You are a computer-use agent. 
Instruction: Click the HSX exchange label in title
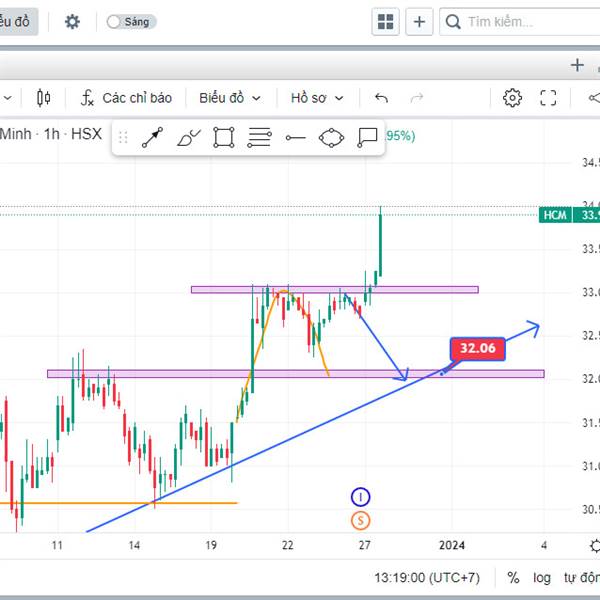coord(86,134)
